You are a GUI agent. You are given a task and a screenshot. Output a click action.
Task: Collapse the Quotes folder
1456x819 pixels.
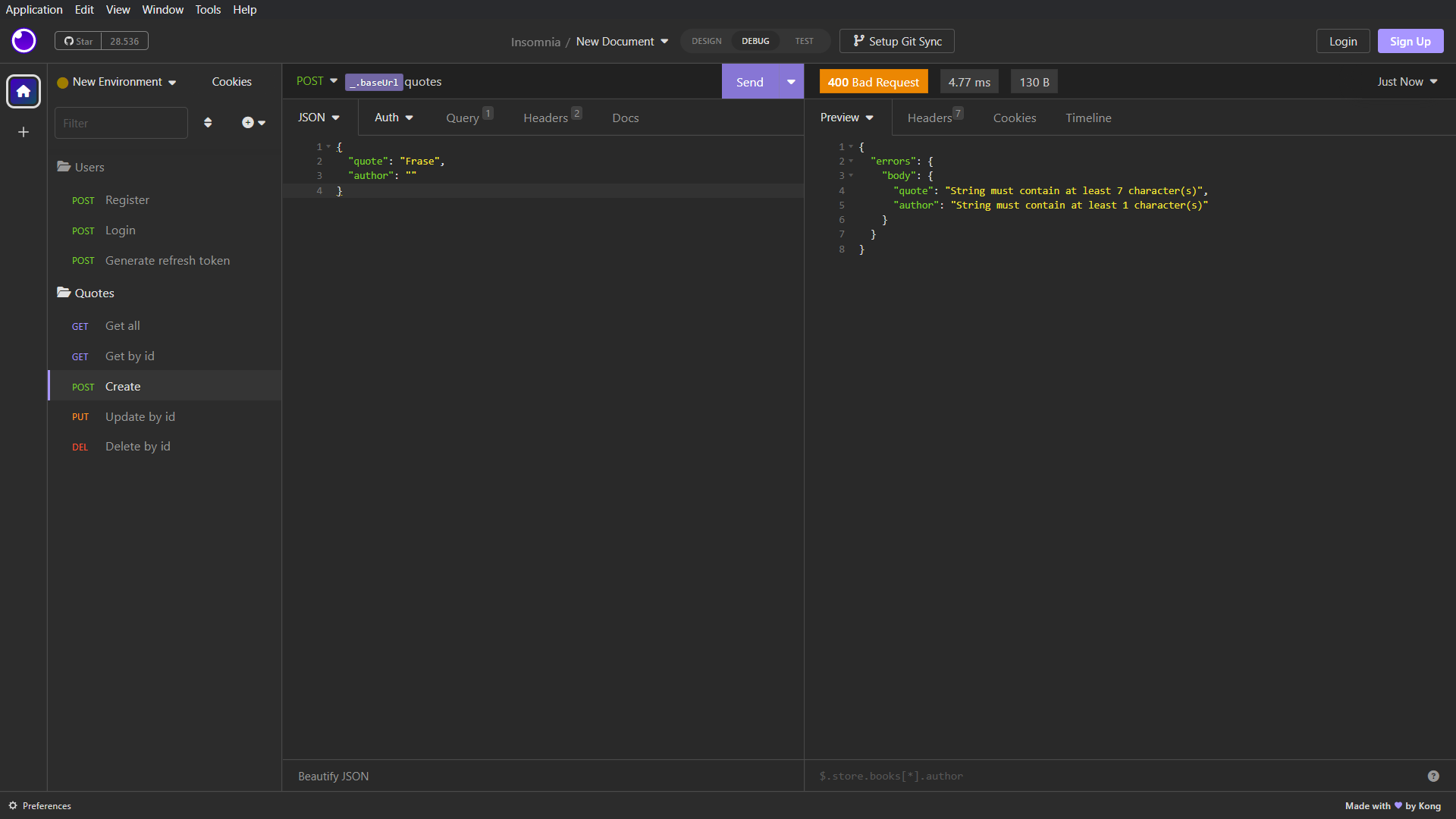(86, 293)
